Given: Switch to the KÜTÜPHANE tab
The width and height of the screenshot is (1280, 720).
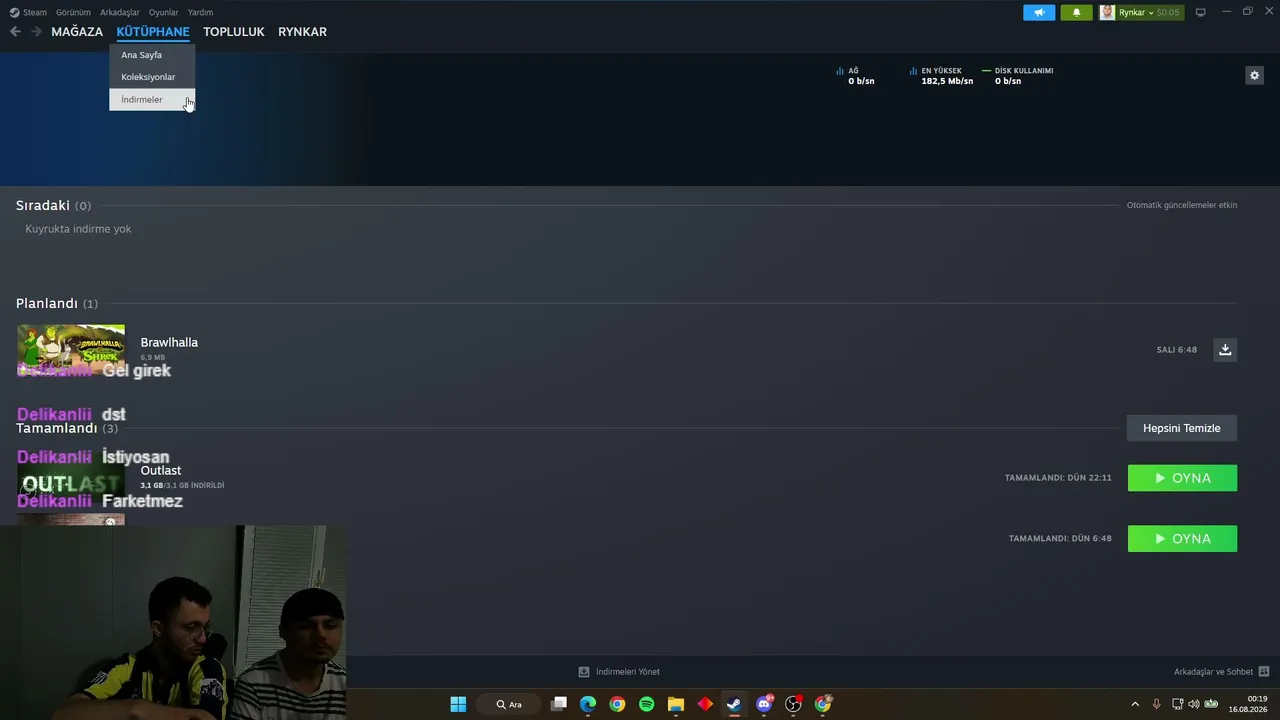Looking at the screenshot, I should (x=153, y=32).
